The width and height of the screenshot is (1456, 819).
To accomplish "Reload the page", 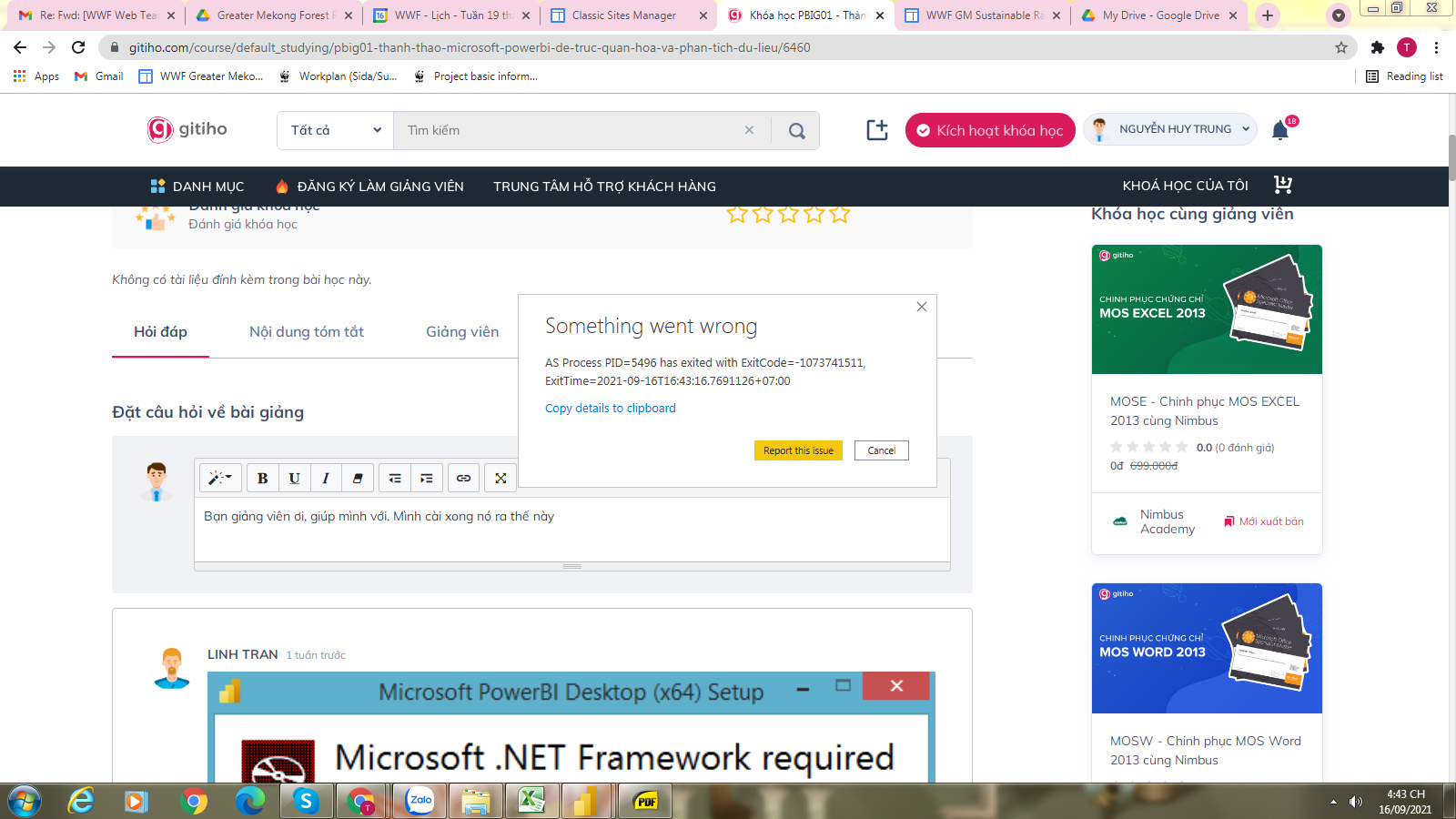I will 78,47.
